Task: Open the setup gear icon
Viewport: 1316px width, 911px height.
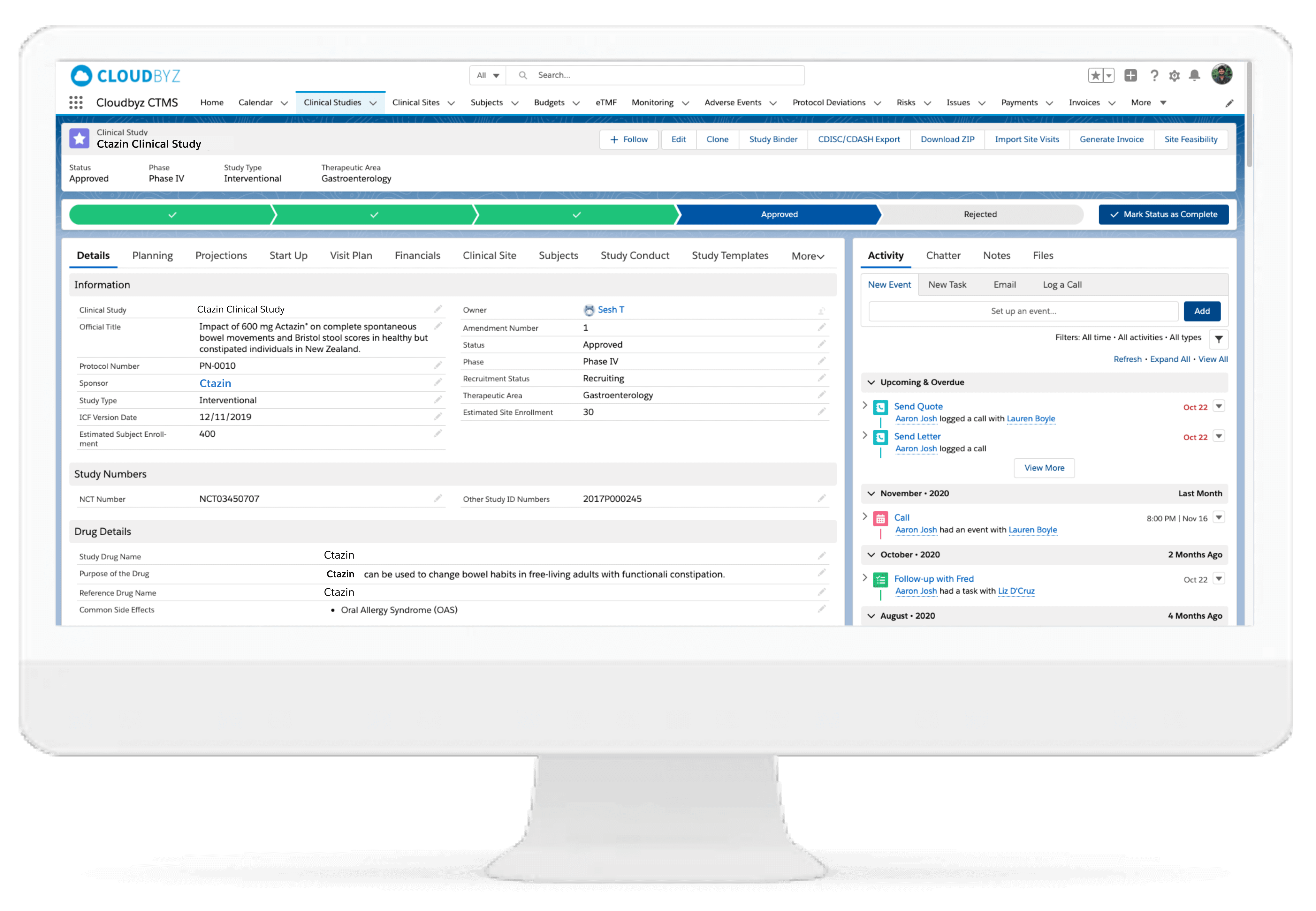Action: 1174,75
